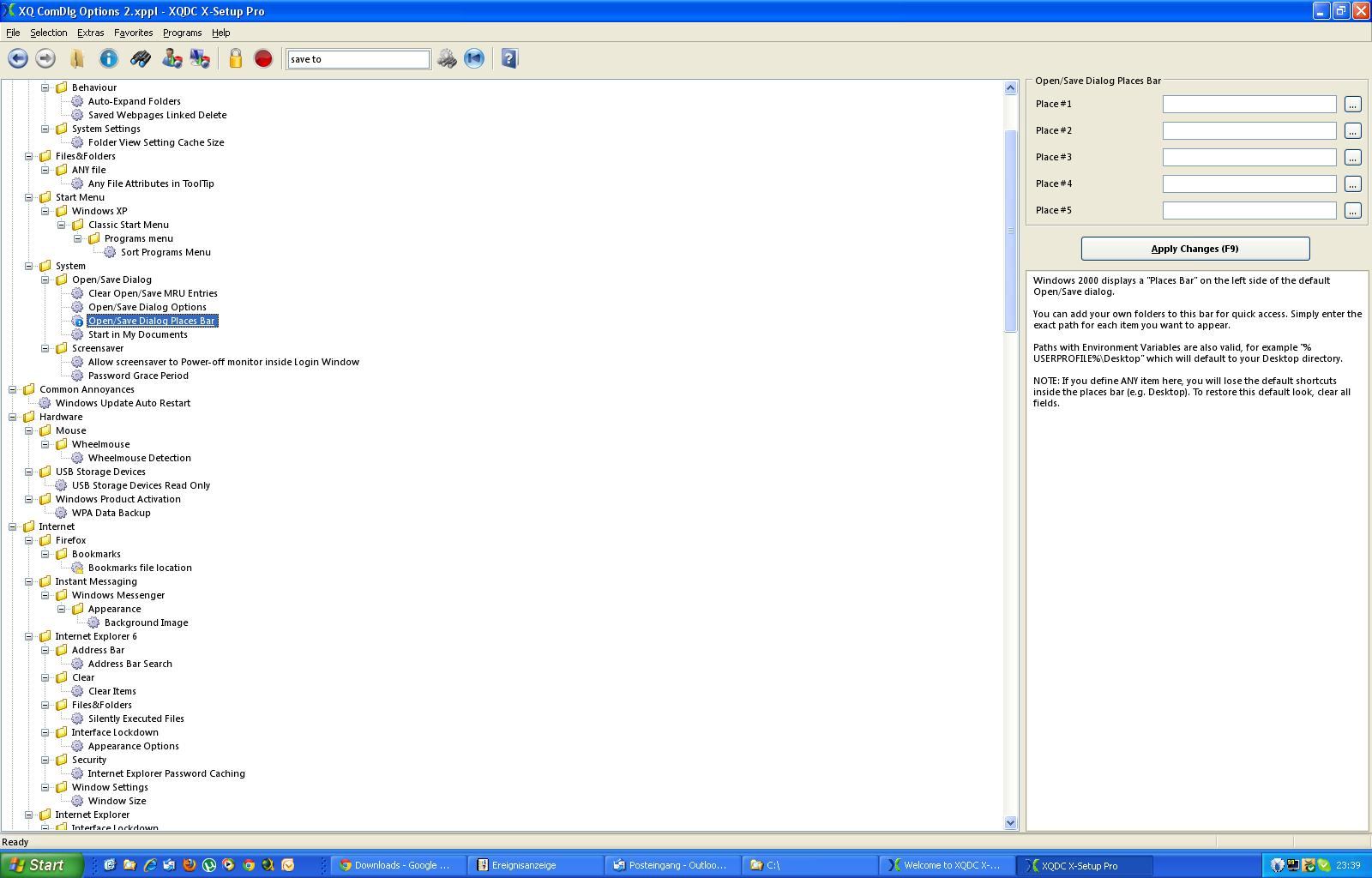Click the Skype tray icon
Viewport: 1372px width, 878px height.
[1324, 865]
